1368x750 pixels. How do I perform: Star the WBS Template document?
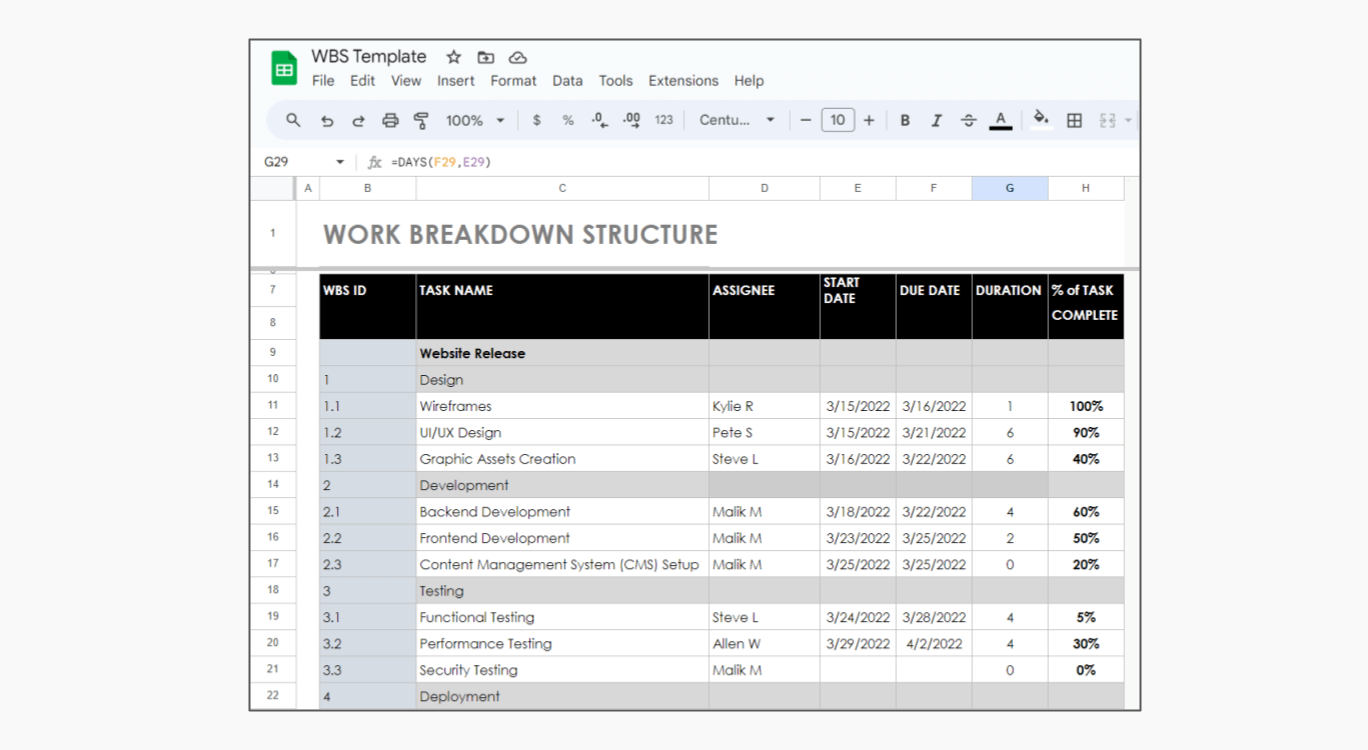coord(453,57)
